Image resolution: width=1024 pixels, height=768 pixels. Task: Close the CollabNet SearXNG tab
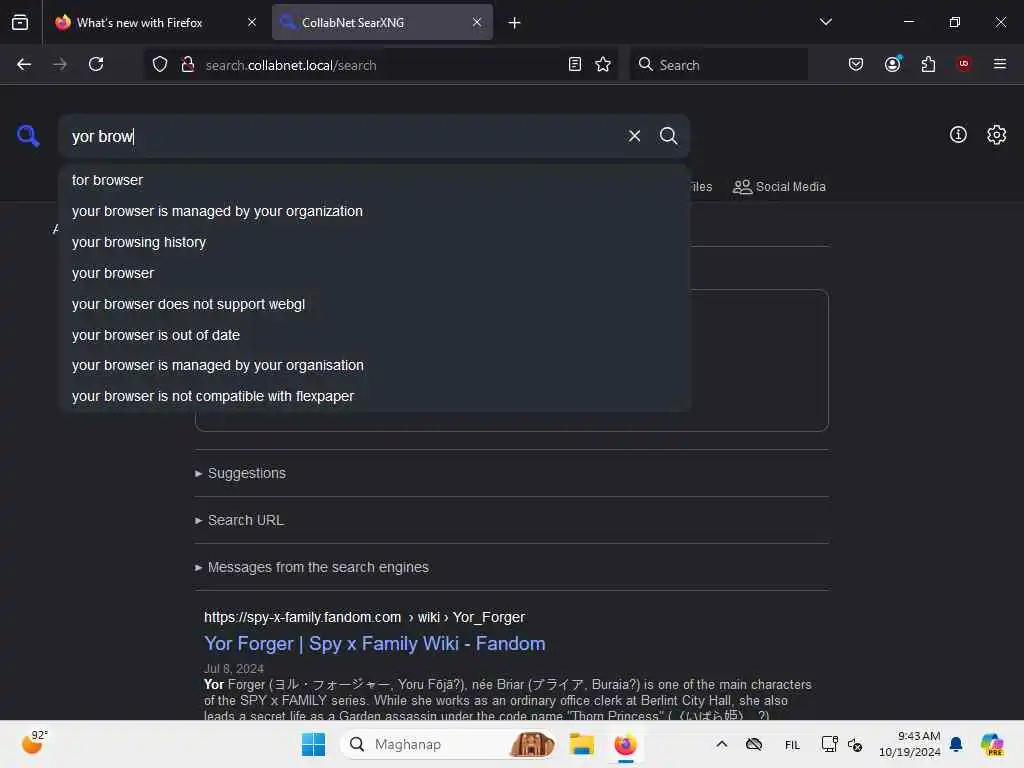[477, 22]
